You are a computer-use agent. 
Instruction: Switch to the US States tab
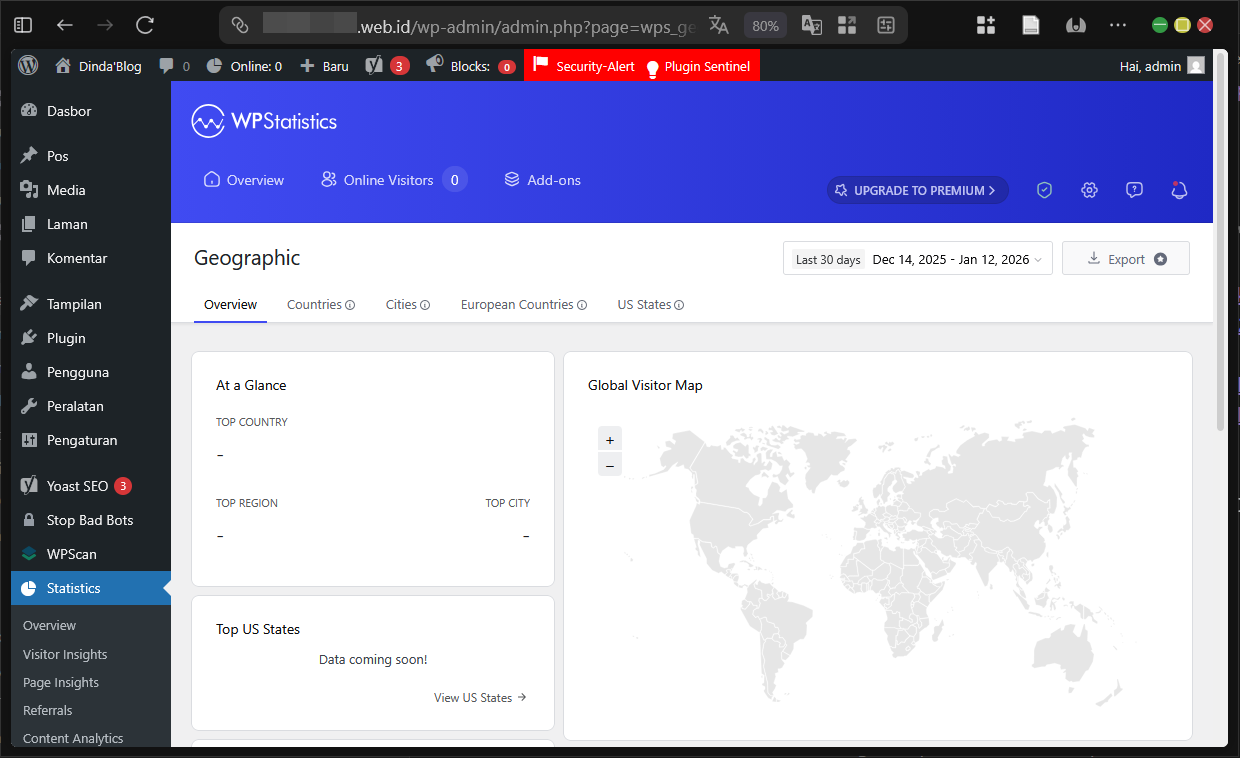pos(644,304)
